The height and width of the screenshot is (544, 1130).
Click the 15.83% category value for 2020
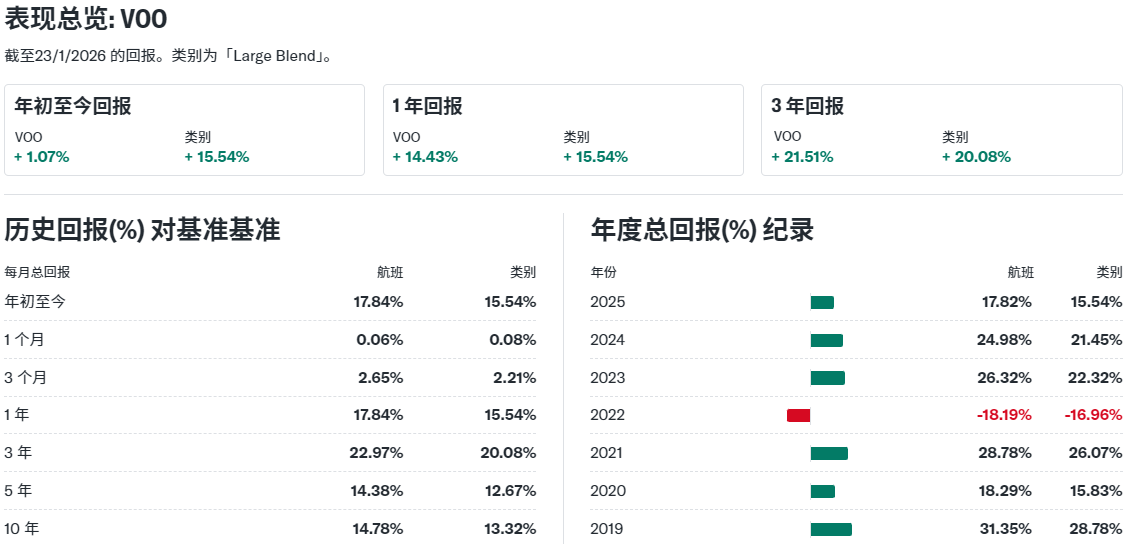(1097, 491)
